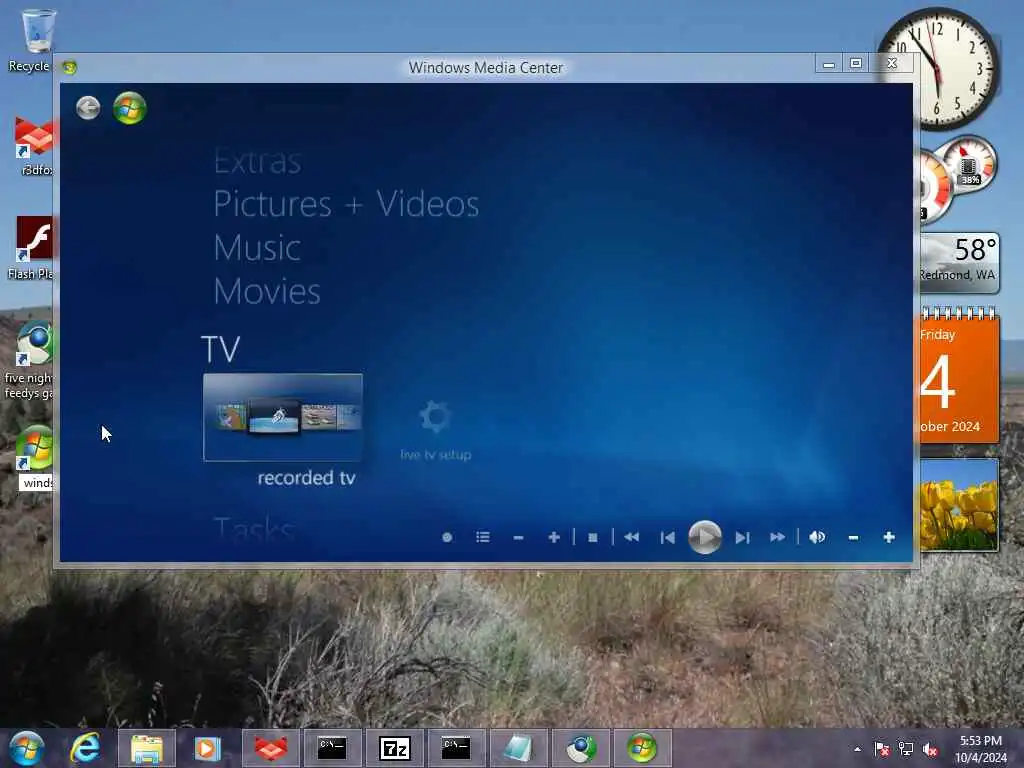The width and height of the screenshot is (1024, 768).
Task: Click the analog clock gadget
Action: (938, 68)
